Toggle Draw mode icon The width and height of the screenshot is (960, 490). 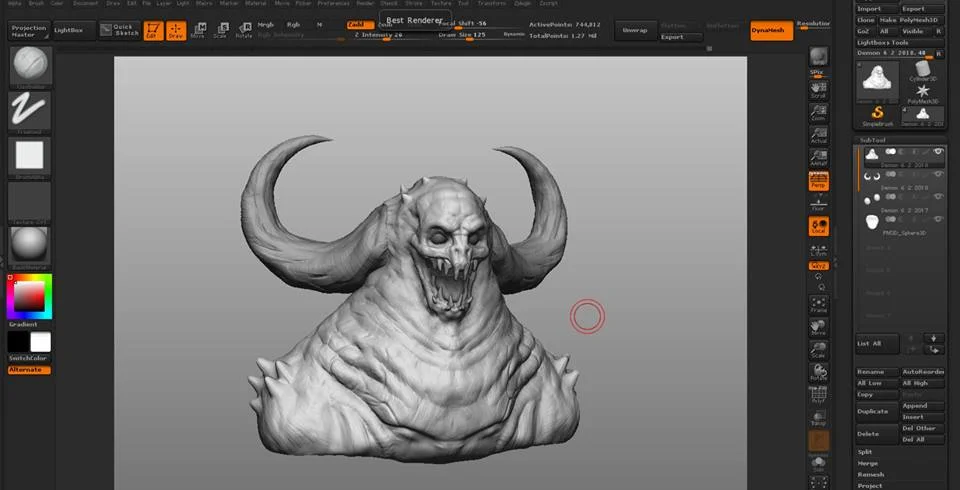[x=176, y=31]
